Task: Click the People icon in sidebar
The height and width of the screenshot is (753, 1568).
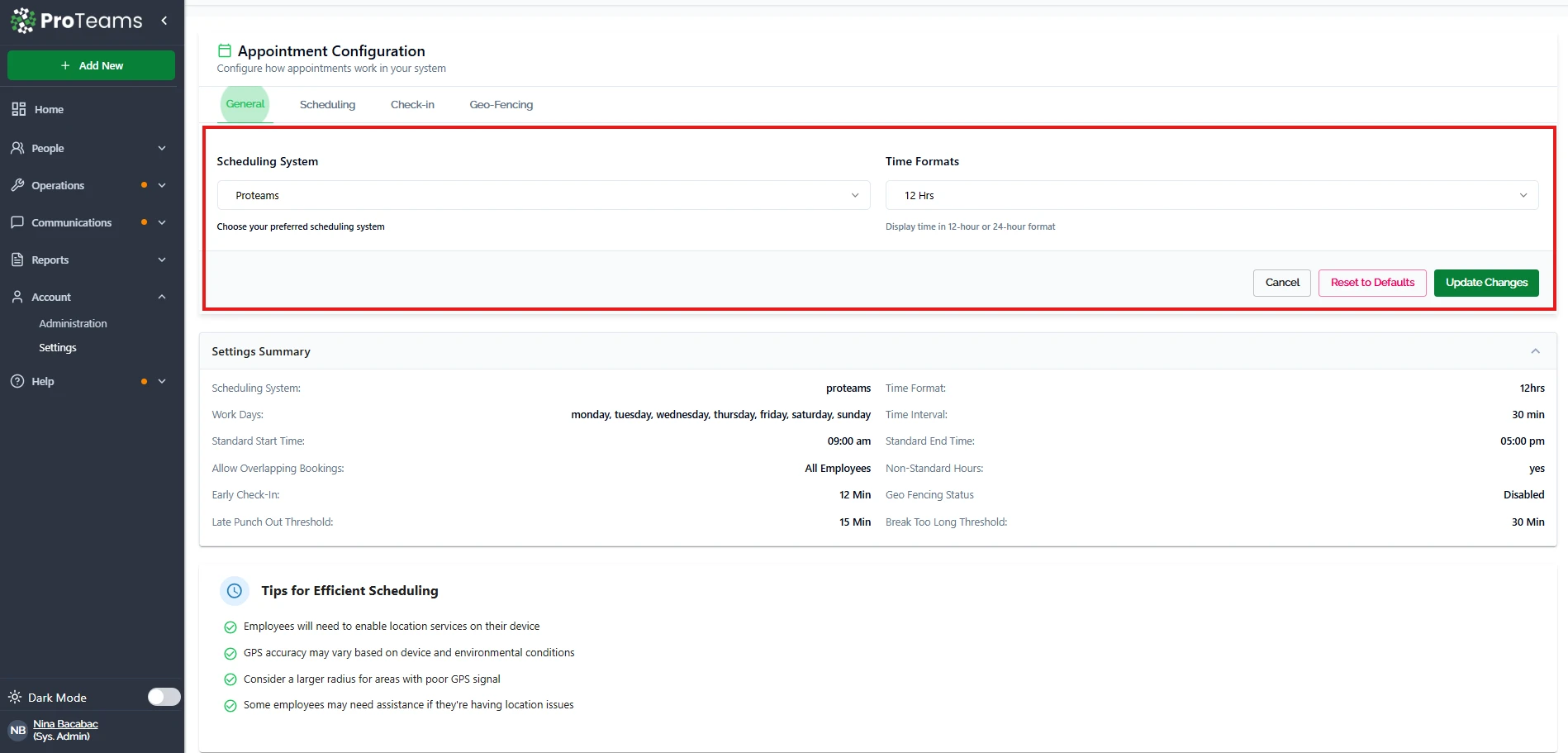Action: click(x=17, y=148)
